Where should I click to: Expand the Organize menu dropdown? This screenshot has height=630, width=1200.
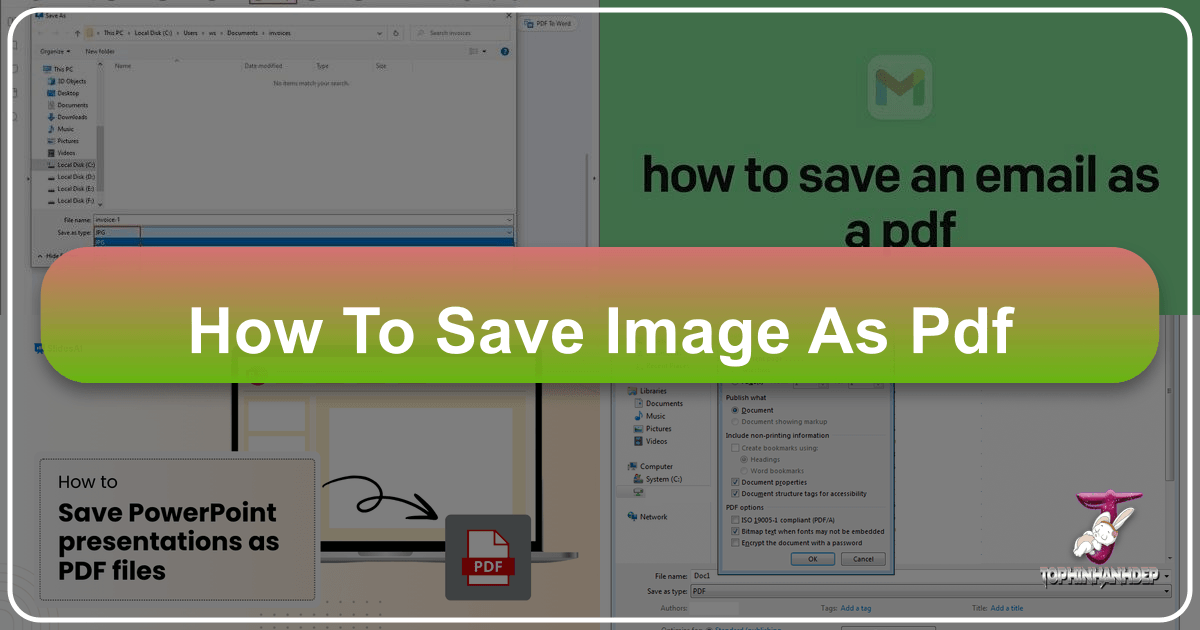(54, 51)
